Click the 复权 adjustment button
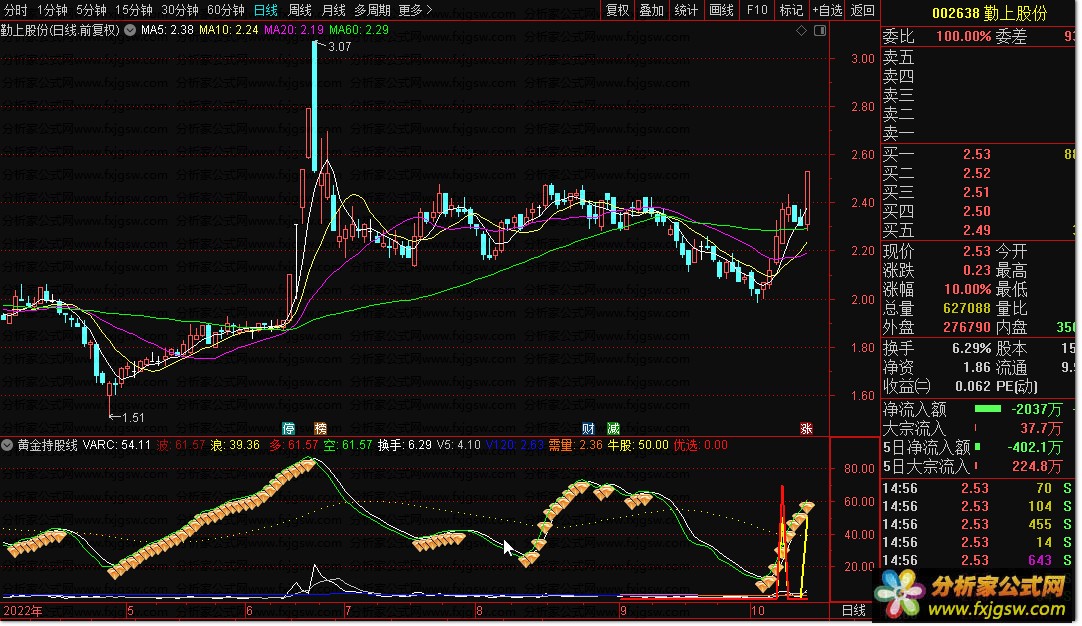 618,10
